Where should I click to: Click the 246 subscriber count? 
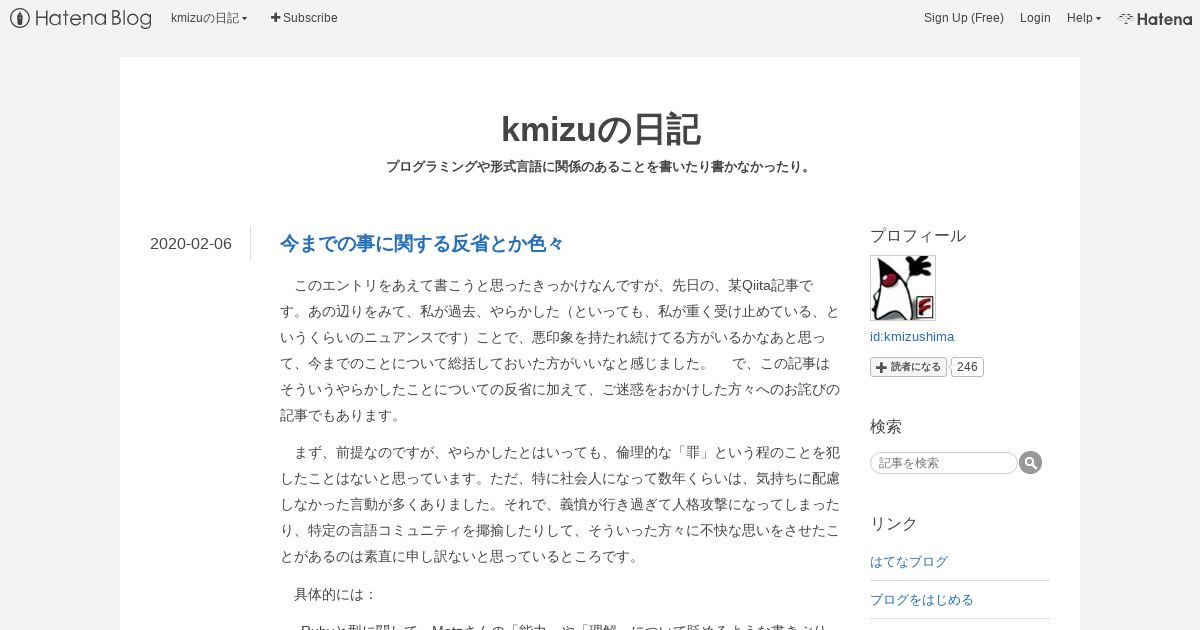click(967, 367)
